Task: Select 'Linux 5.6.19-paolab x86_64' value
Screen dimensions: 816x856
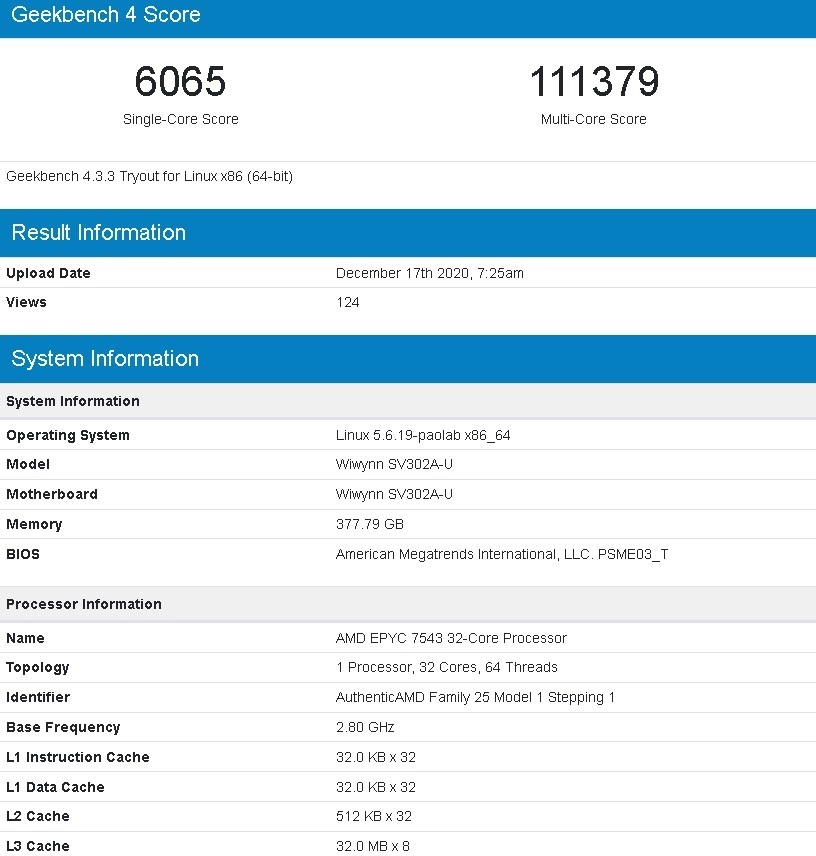Action: point(423,435)
